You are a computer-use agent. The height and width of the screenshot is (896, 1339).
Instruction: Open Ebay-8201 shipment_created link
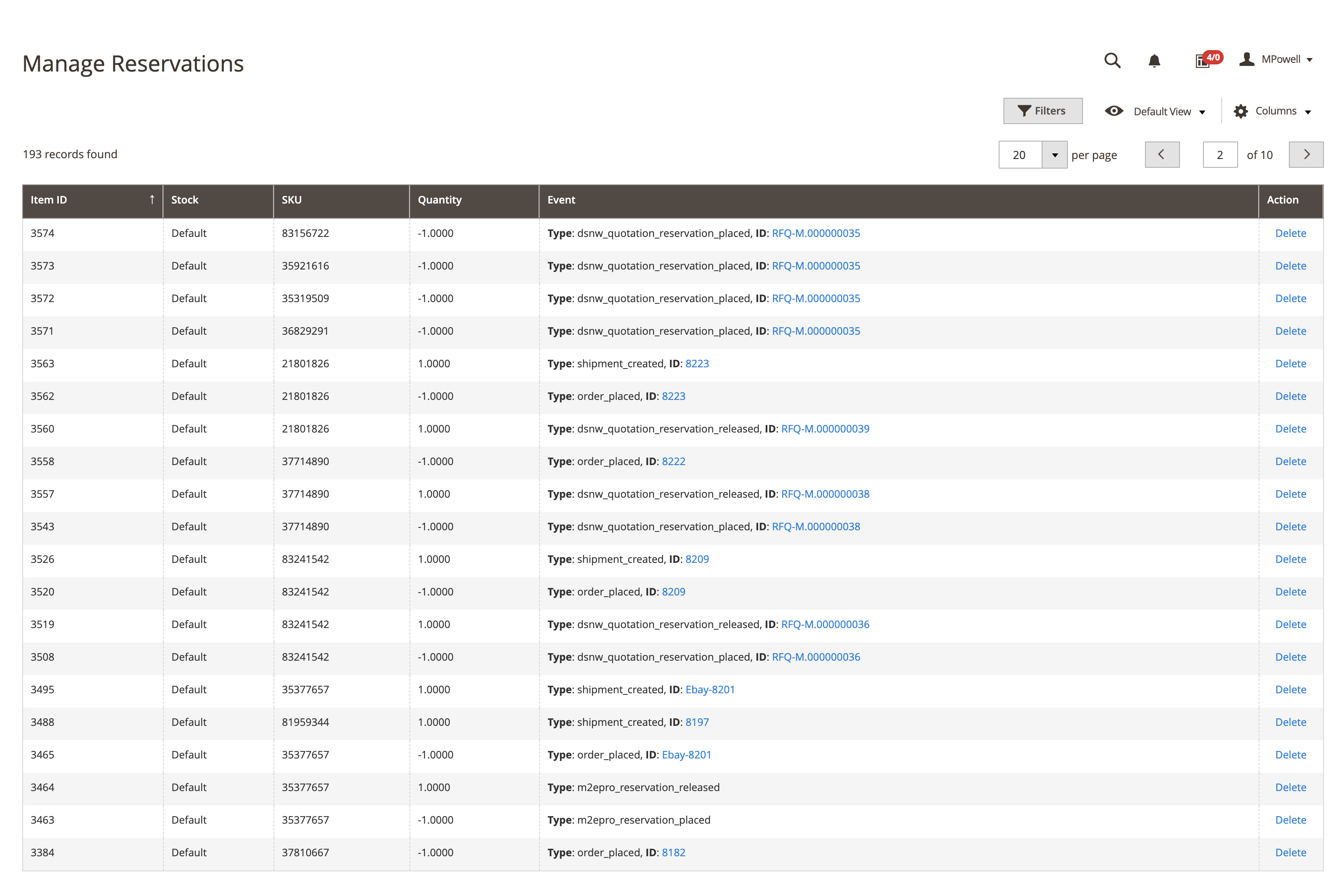click(709, 690)
